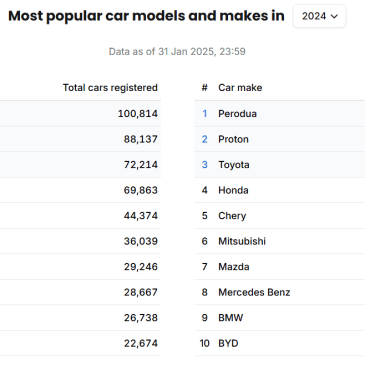Screen dimensions: 365x365
Task: Select the row showing 44,374 cars
Action: [x=80, y=216]
